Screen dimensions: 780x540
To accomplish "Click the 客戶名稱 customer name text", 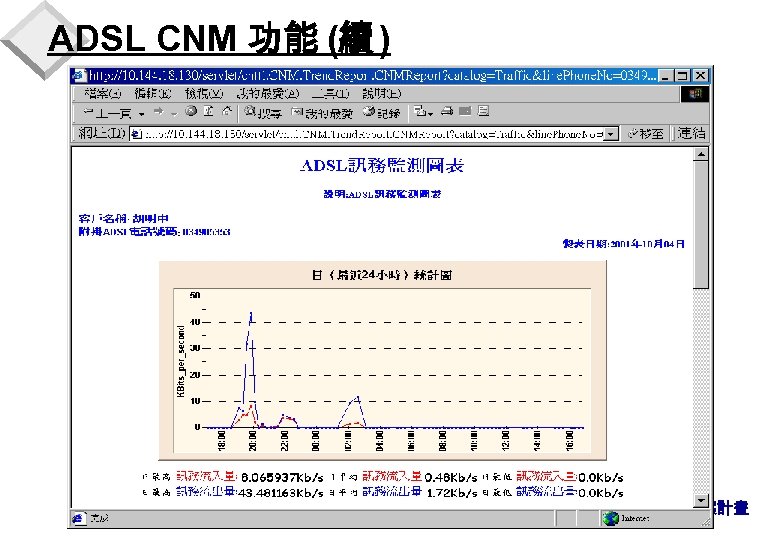I will pyautogui.click(x=124, y=218).
